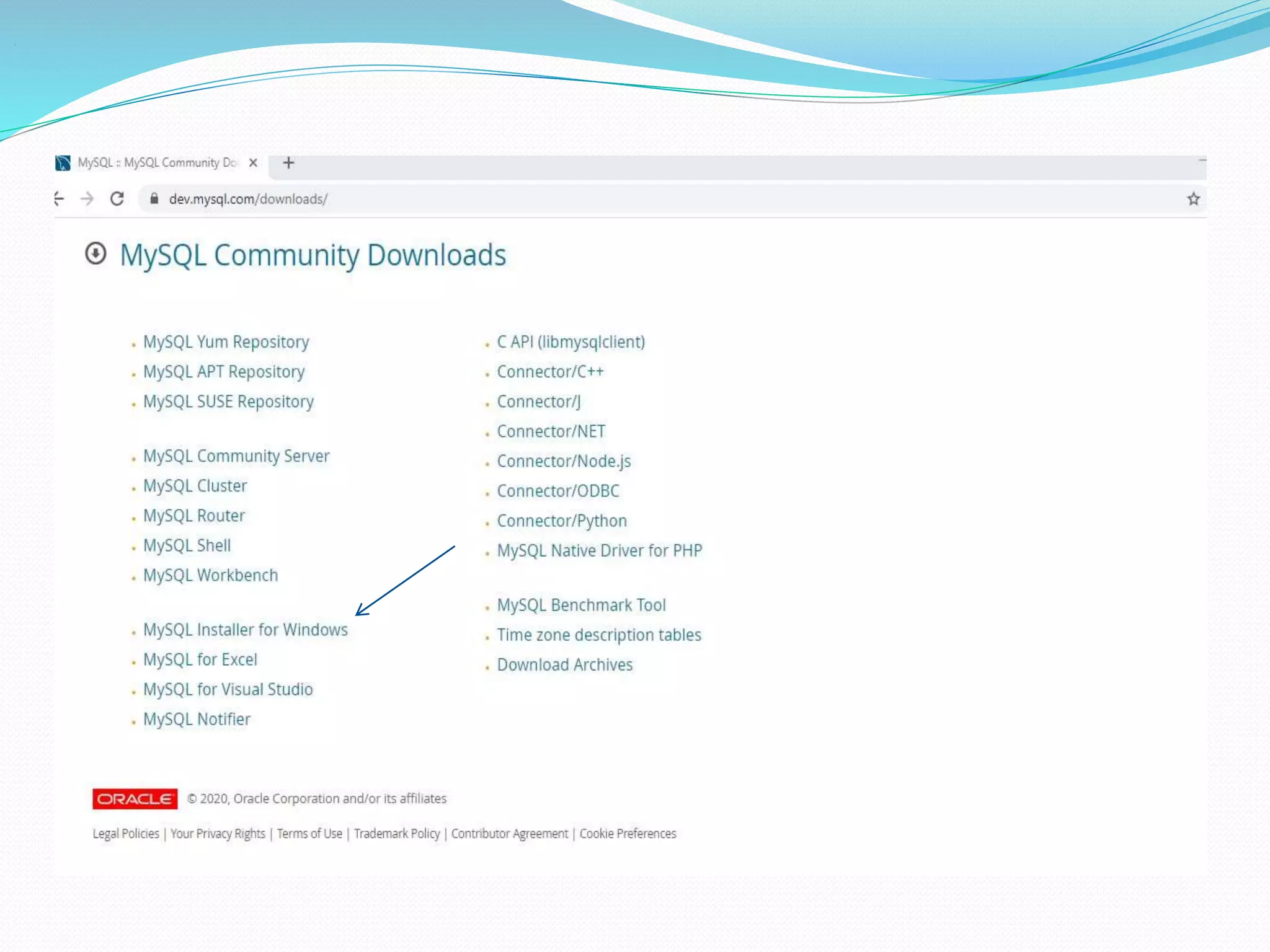Open MySQL Native Driver for PHP
The height and width of the screenshot is (952, 1270).
point(600,550)
